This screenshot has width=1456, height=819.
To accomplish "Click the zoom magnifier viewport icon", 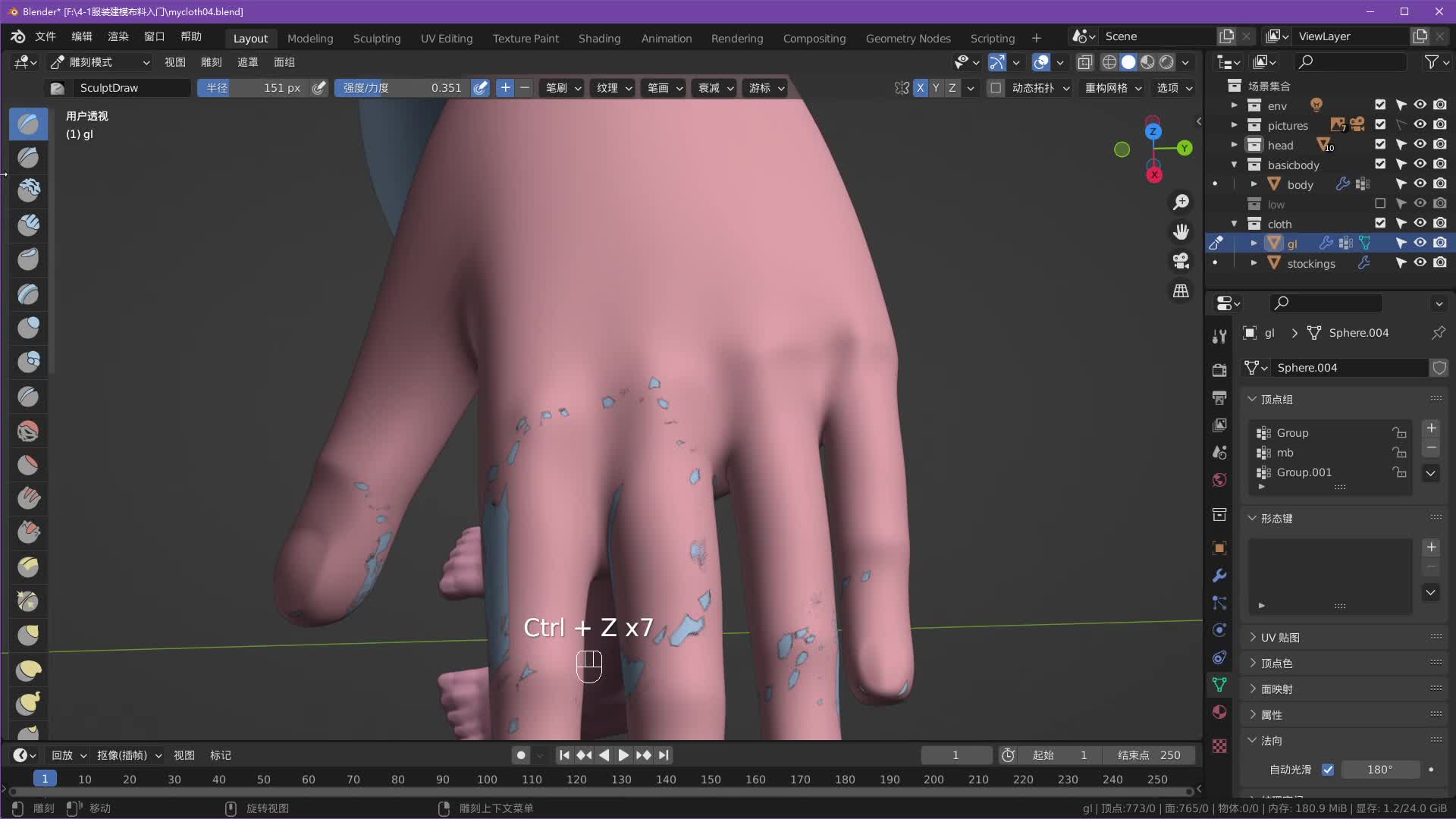I will pyautogui.click(x=1181, y=202).
